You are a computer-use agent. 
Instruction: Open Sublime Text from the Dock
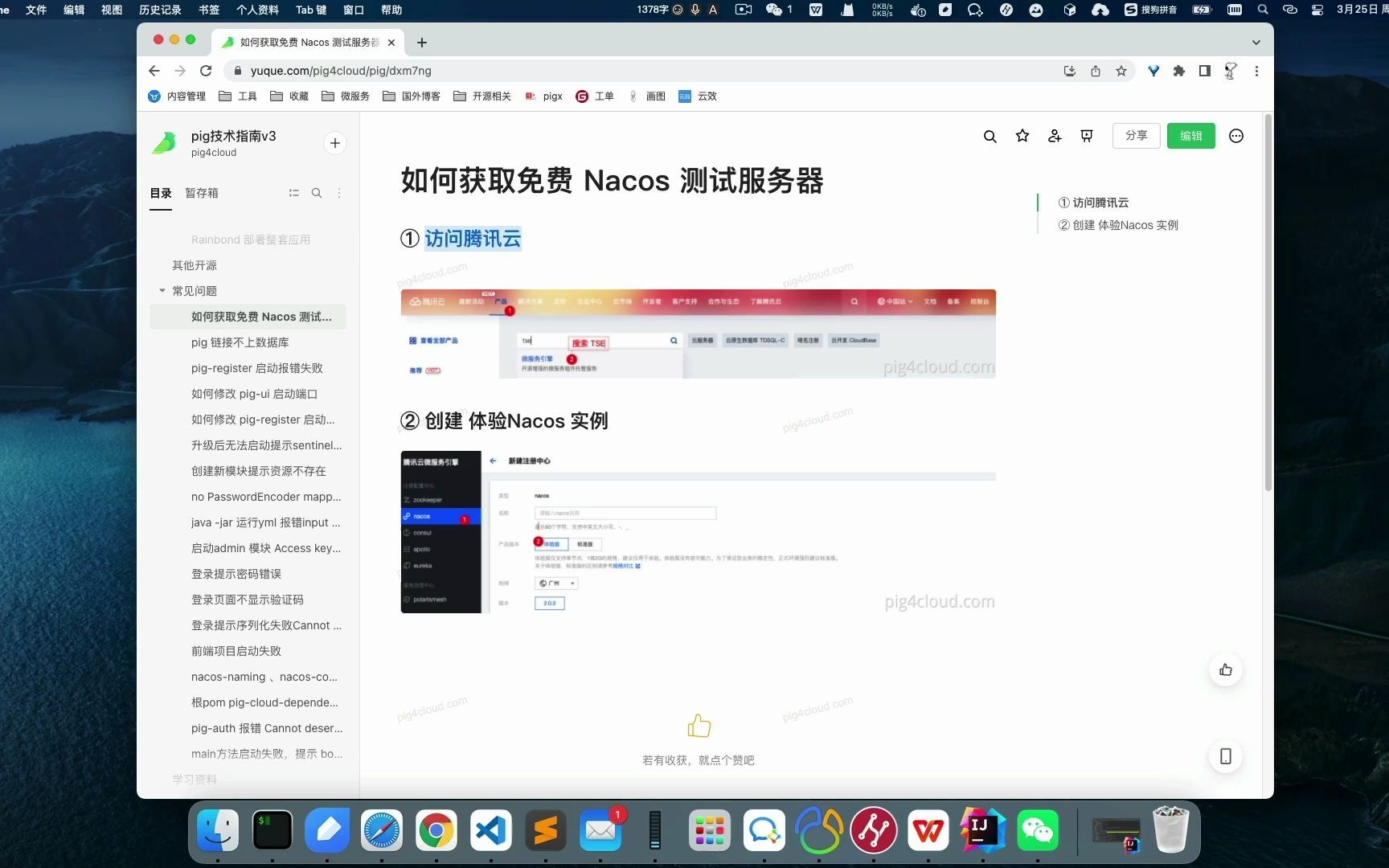[x=545, y=830]
